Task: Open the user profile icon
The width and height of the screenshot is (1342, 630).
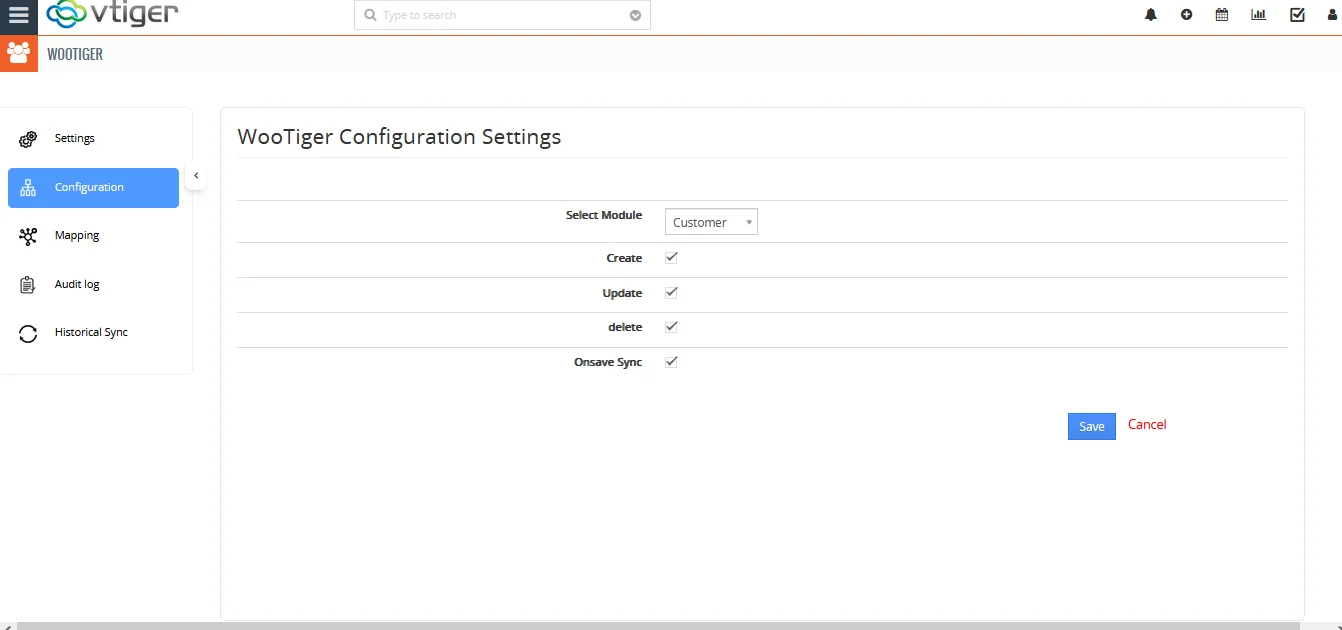Action: 1332,15
